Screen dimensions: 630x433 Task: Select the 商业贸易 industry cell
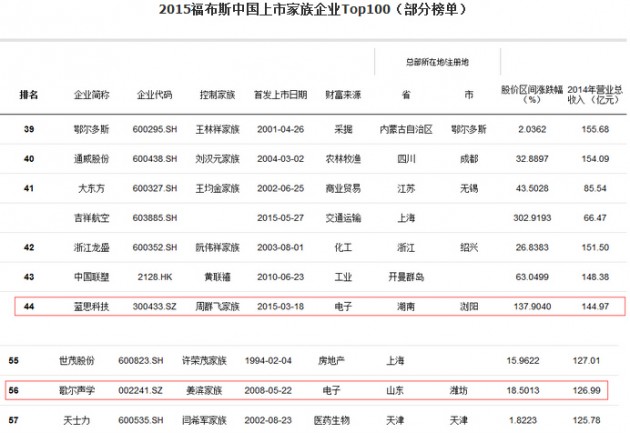click(x=343, y=188)
